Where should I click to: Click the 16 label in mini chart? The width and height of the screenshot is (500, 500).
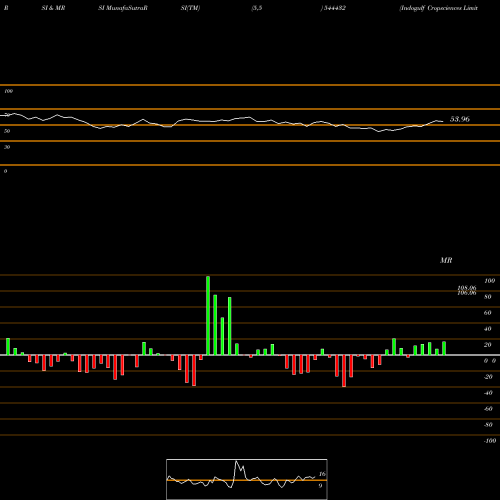pos(322,474)
